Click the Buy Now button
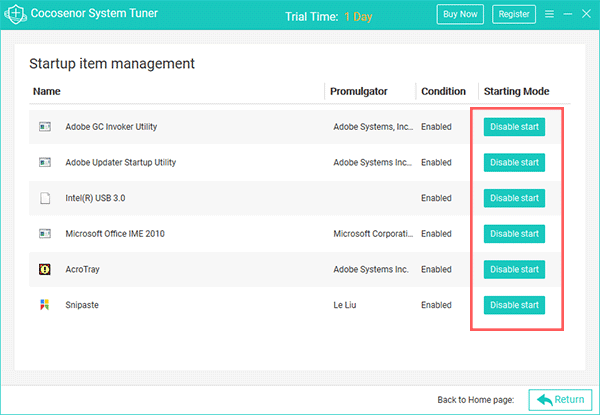This screenshot has height=415, width=600. pos(460,14)
